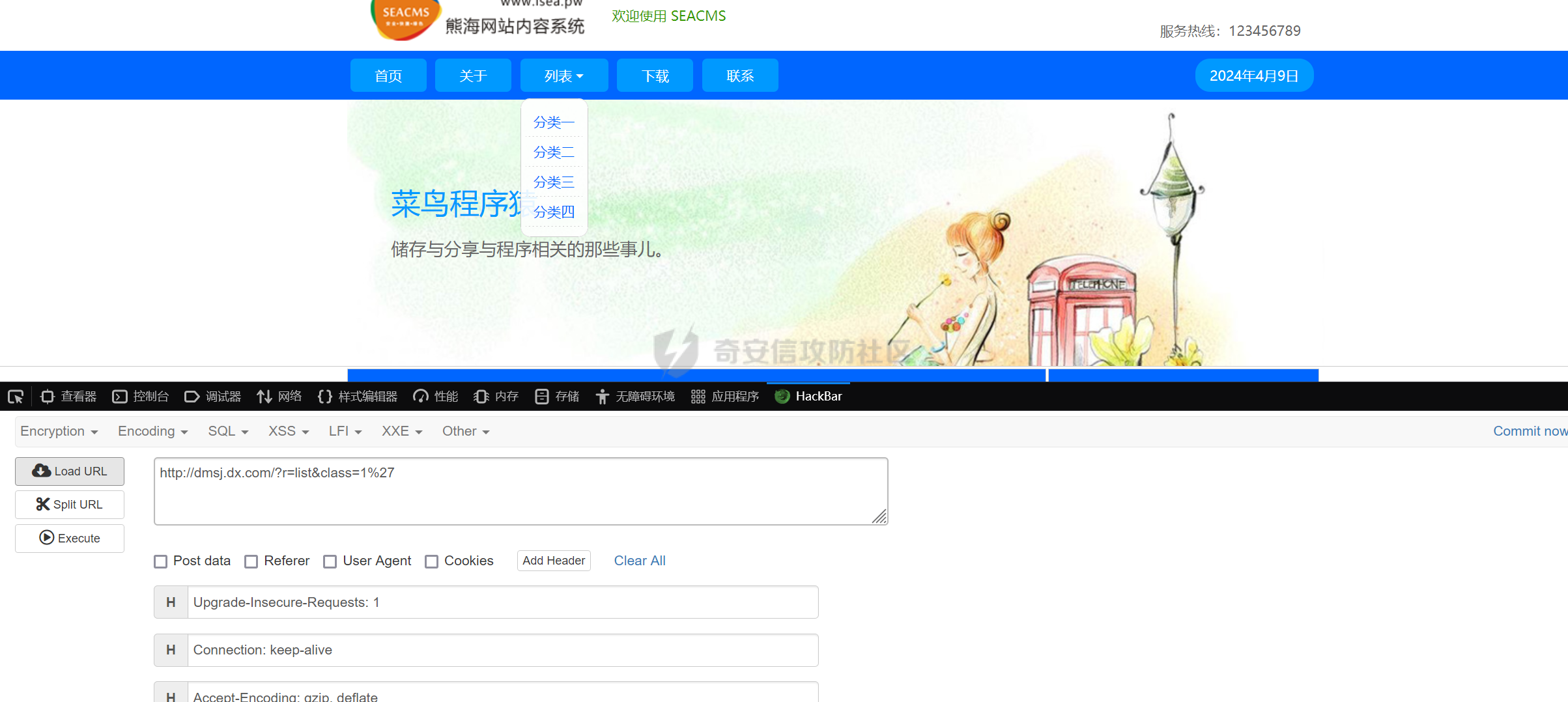Image resolution: width=1568 pixels, height=702 pixels.
Task: Click H badge of Upgrade-Insecure-Requests header
Action: 171,602
